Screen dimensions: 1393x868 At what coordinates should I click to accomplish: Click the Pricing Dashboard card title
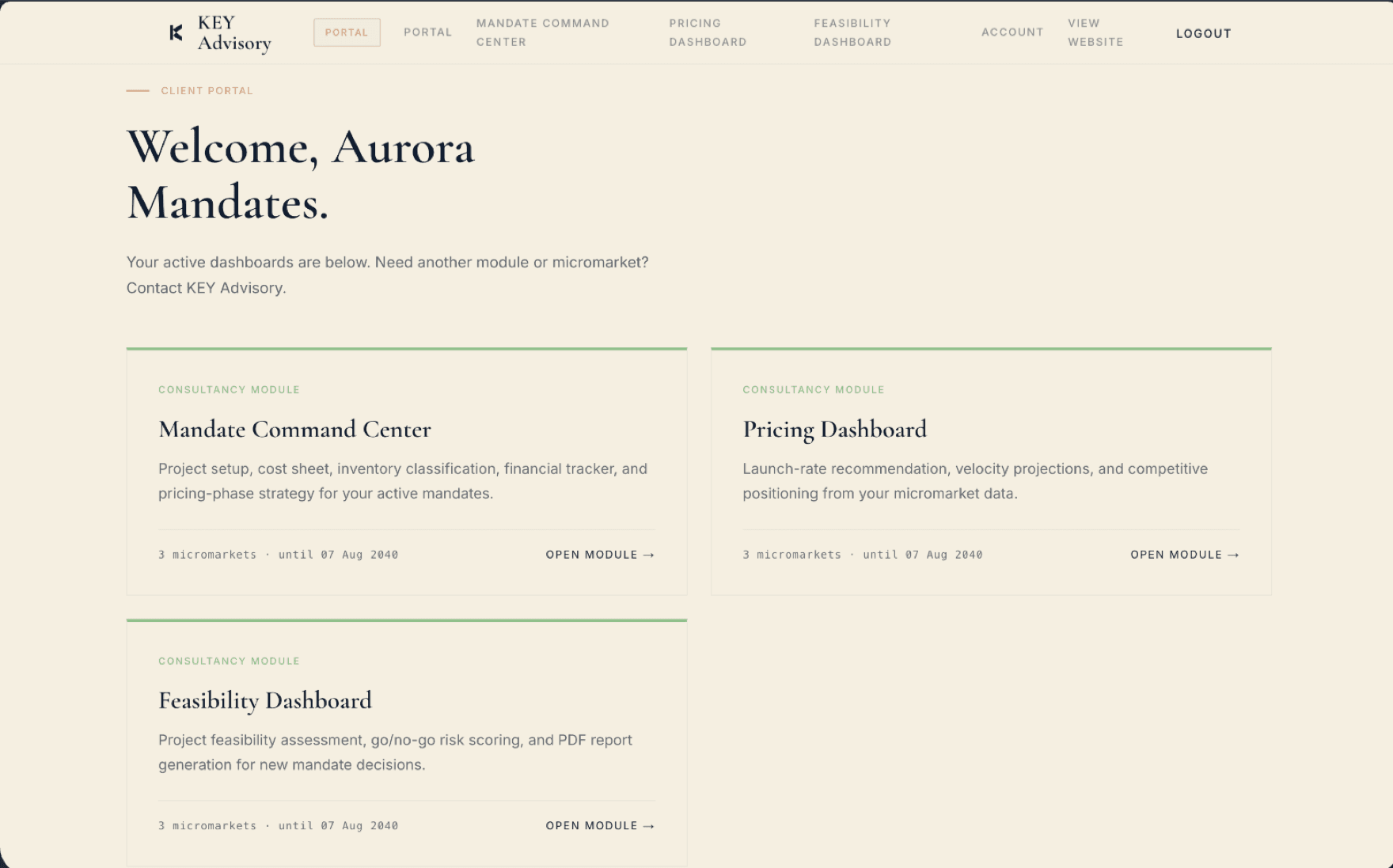pyautogui.click(x=834, y=430)
